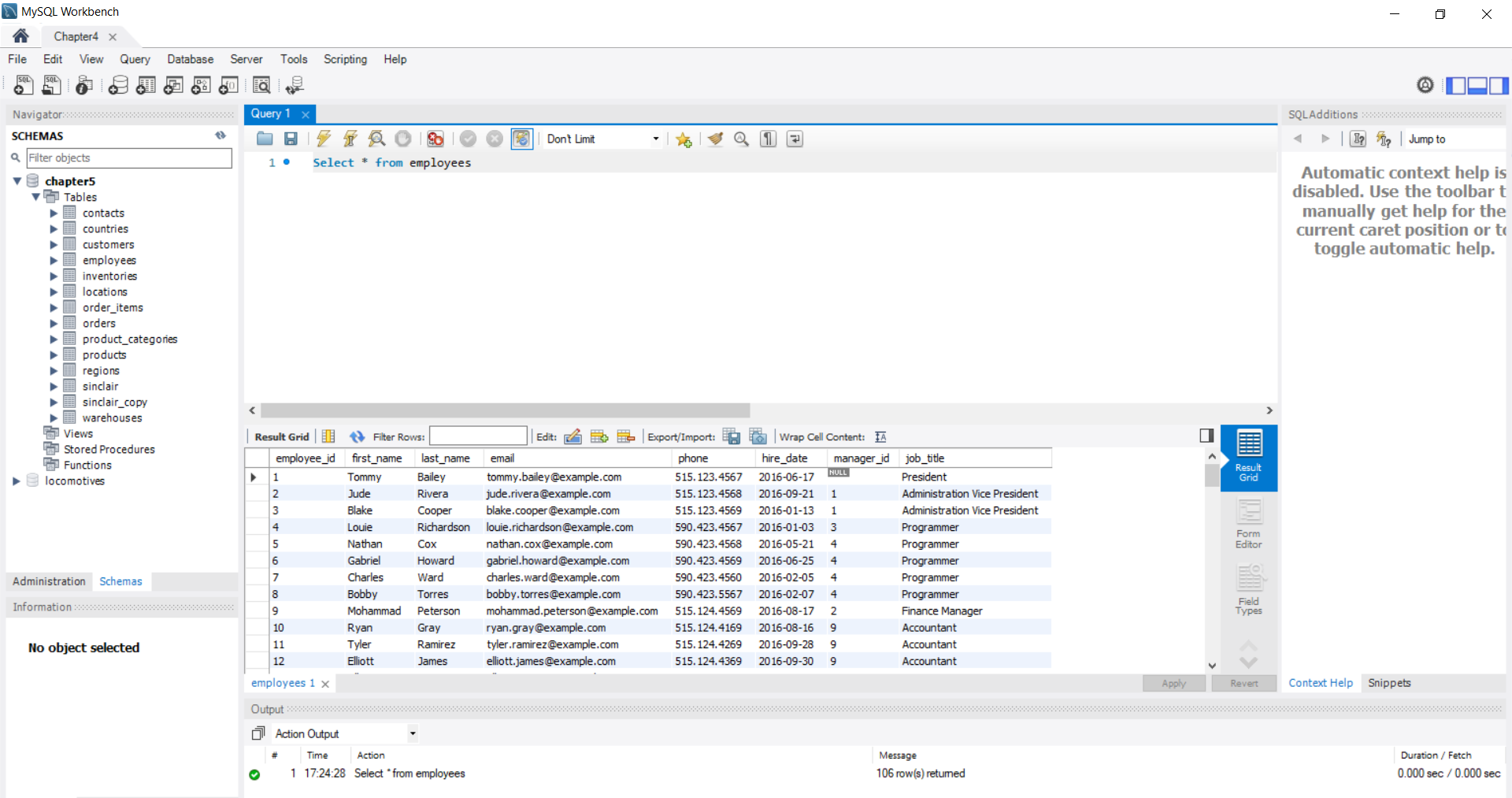Screen dimensions: 1512x798
Task: Open the Action Output dropdown
Action: tap(345, 733)
